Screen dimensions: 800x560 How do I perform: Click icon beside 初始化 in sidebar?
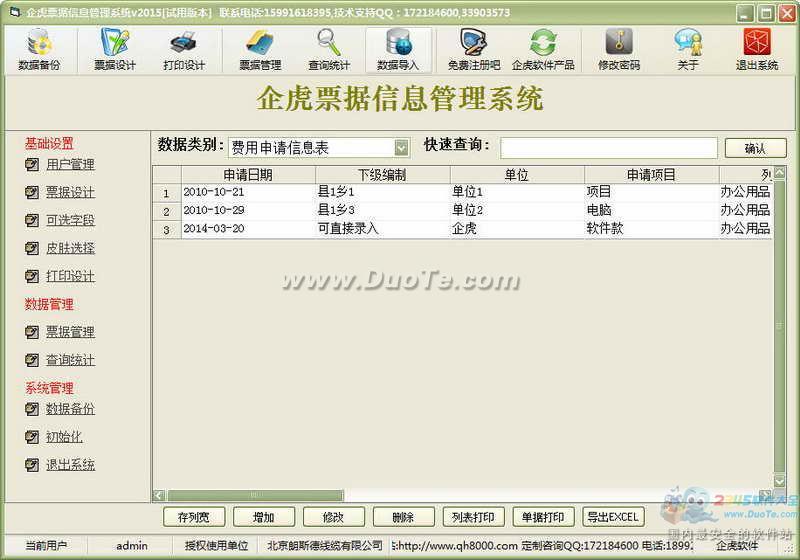(x=32, y=437)
